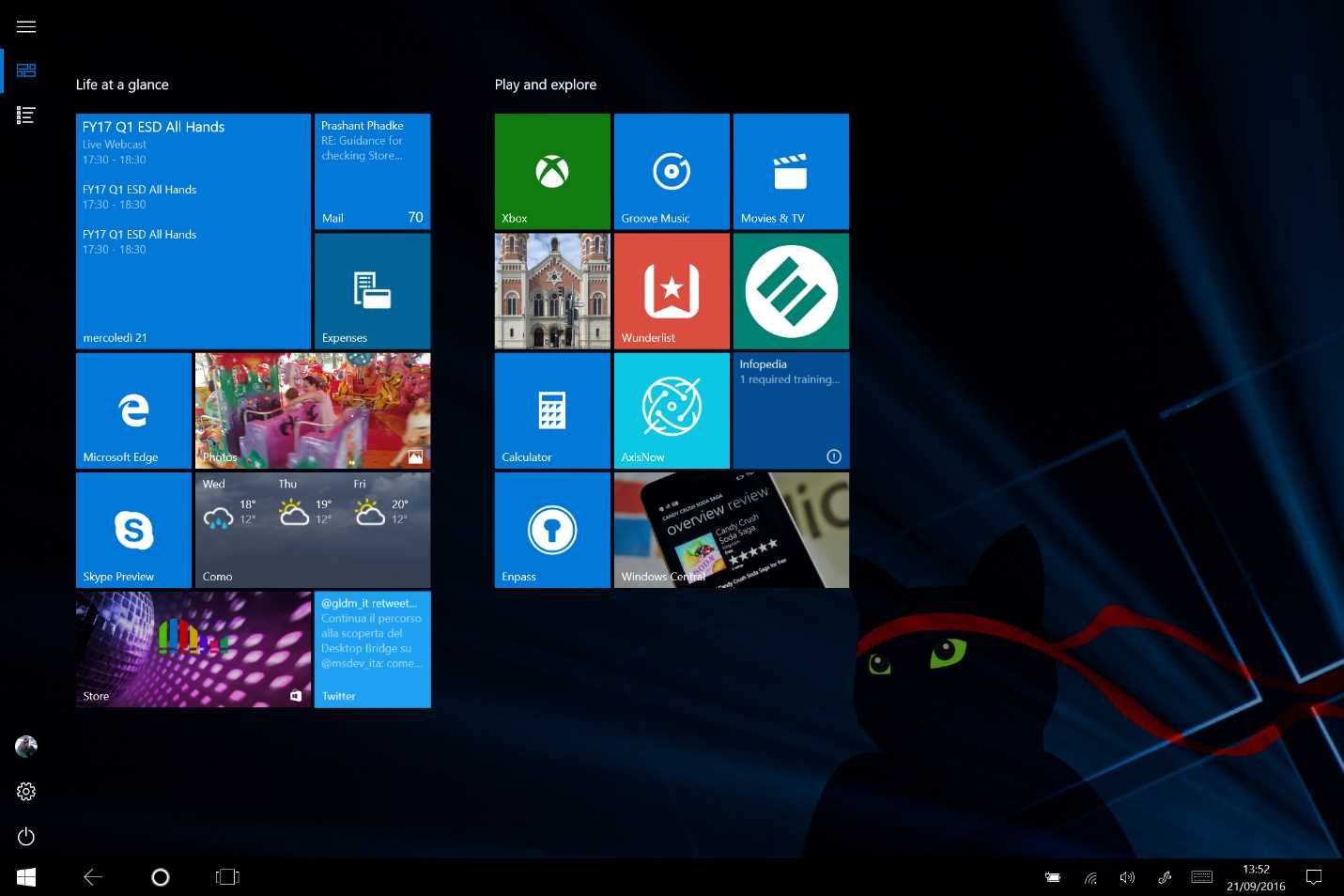
Task: Expand the network connections flyout
Action: (1090, 876)
